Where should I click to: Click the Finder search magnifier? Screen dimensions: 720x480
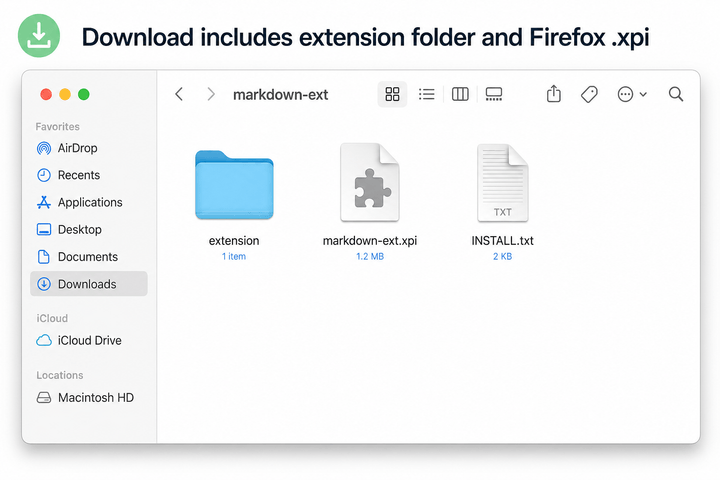[x=675, y=94]
